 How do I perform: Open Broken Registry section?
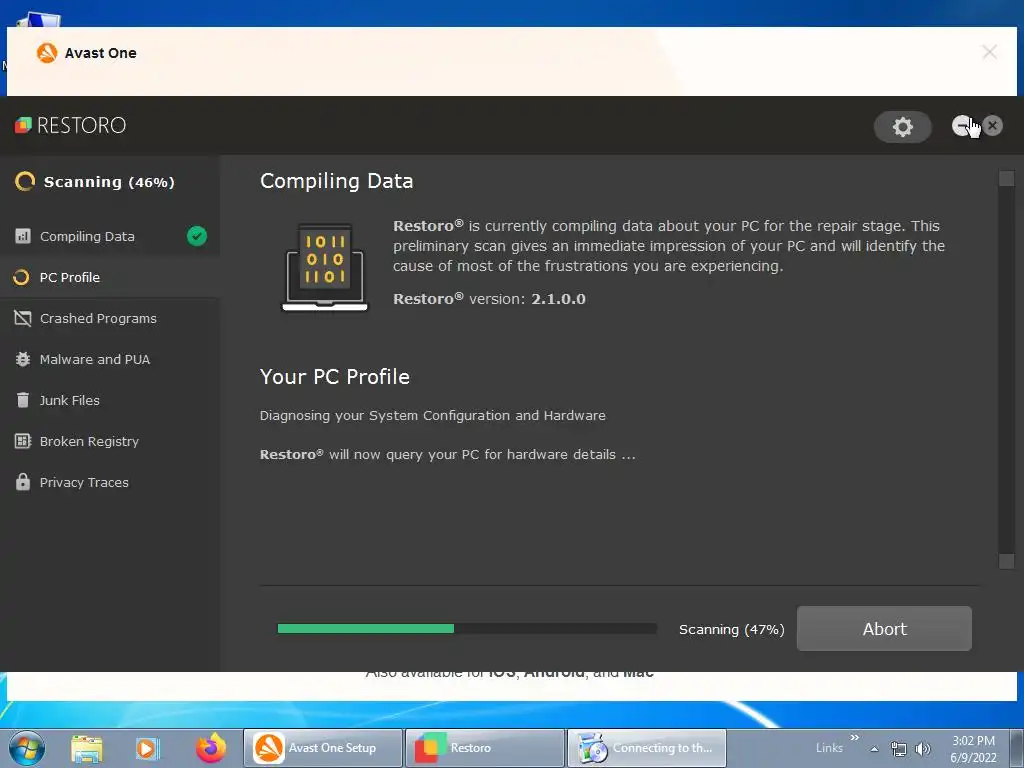click(110, 441)
